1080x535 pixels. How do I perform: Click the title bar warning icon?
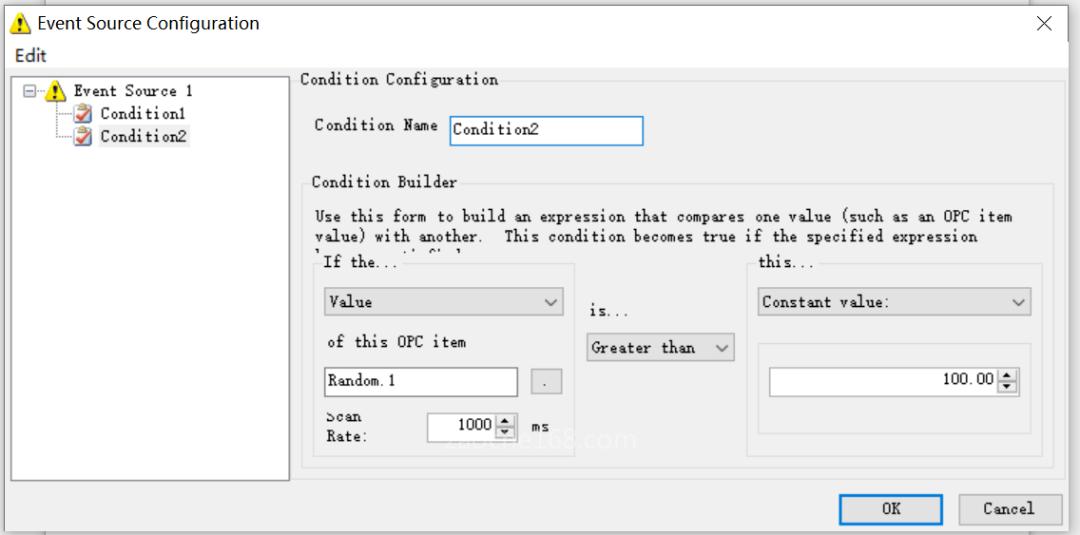tap(20, 24)
